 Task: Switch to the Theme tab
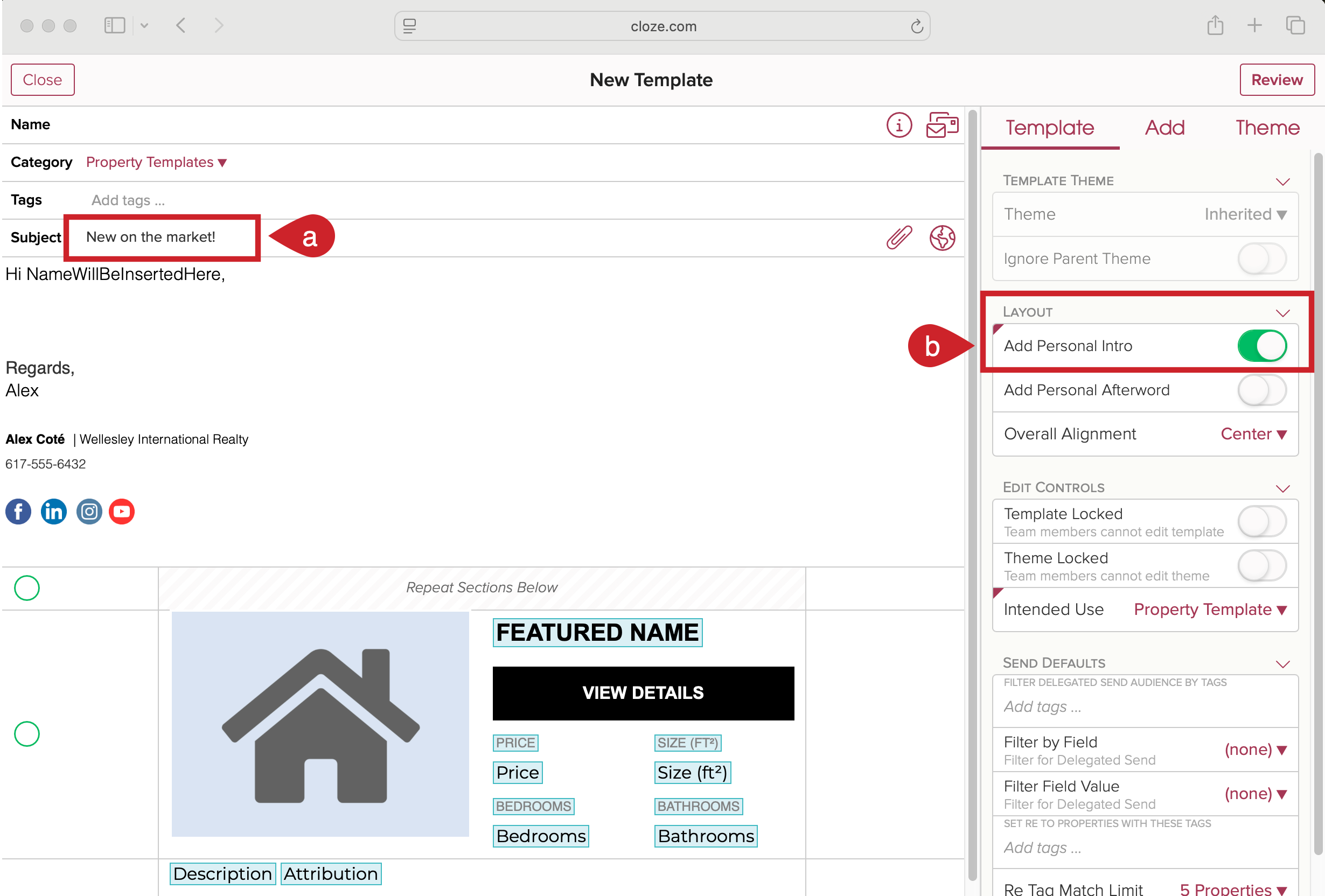[x=1267, y=127]
